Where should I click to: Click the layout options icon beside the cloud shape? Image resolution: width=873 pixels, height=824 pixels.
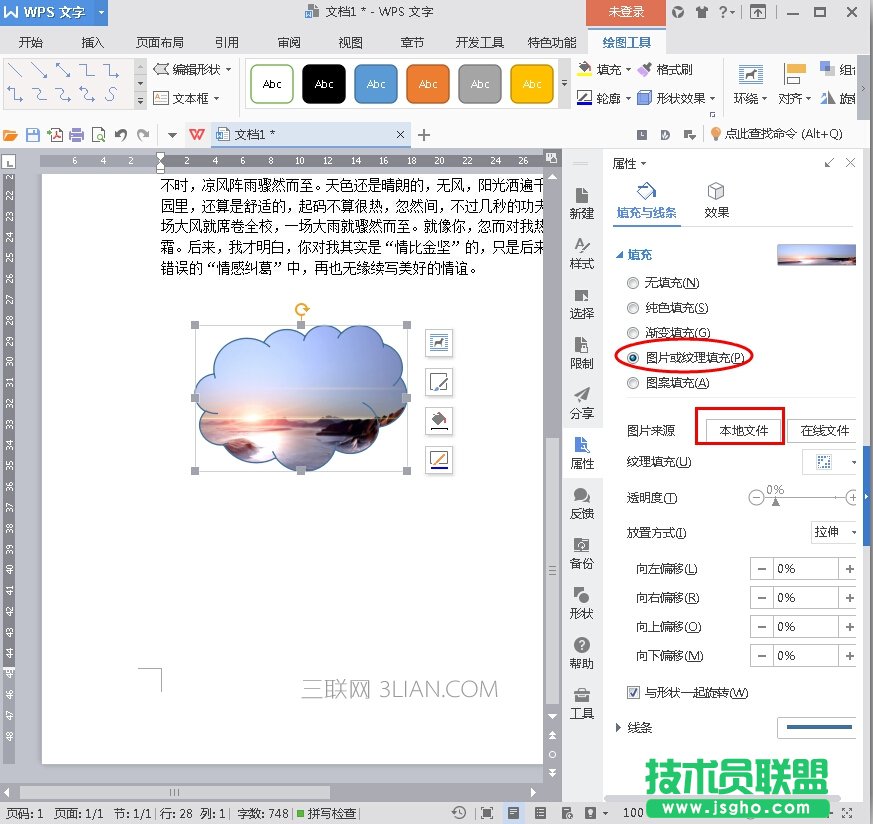pos(438,343)
